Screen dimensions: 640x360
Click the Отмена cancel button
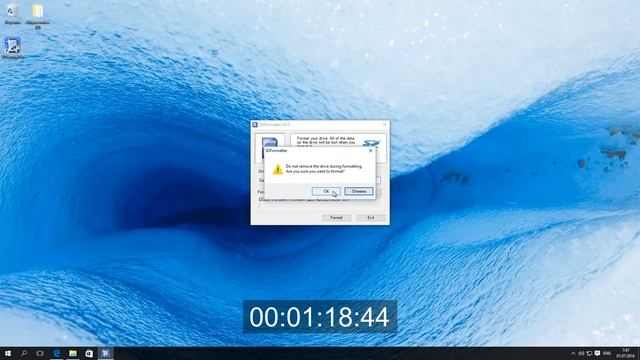pyautogui.click(x=359, y=191)
